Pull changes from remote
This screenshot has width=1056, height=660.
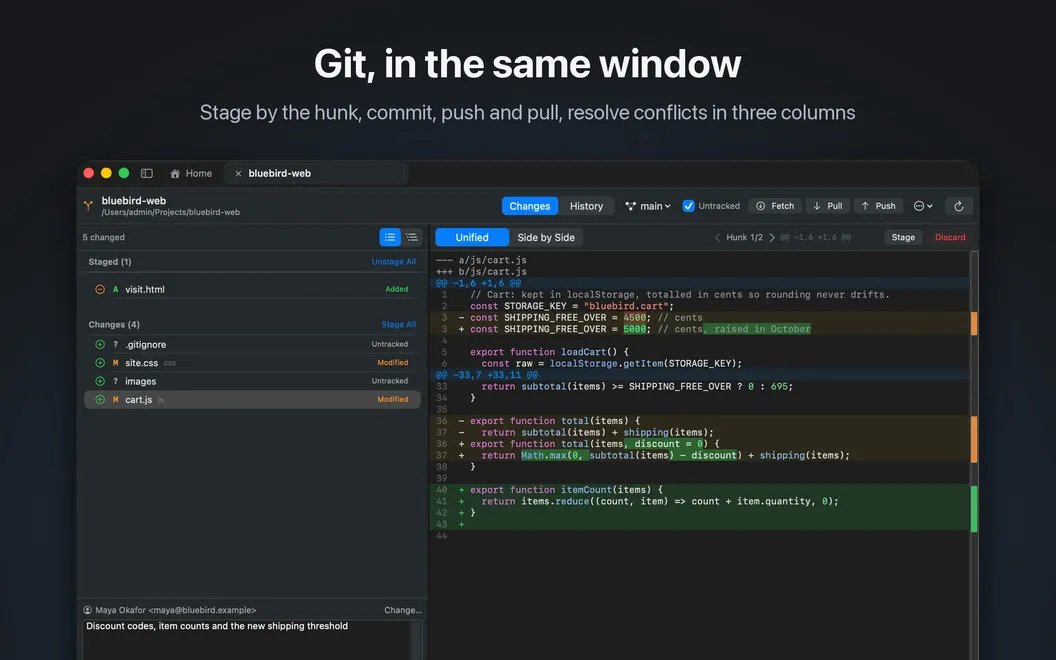(828, 206)
